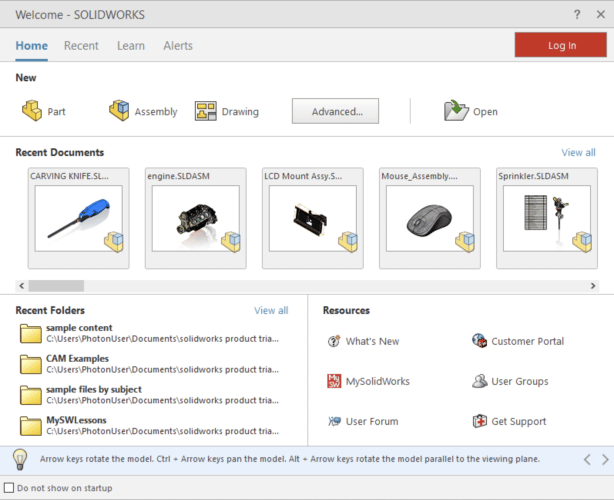The width and height of the screenshot is (614, 500).
Task: Show the previous tip arrow
Action: tap(587, 459)
